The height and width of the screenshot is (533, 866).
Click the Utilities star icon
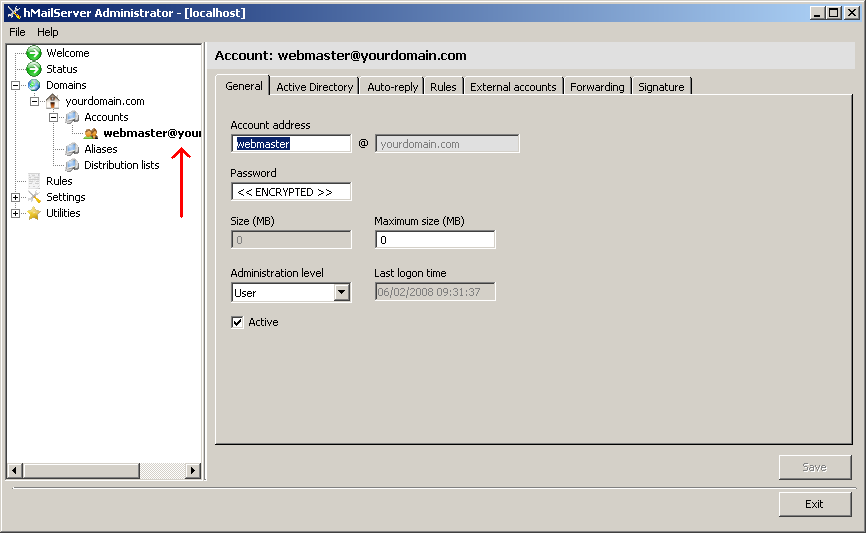click(x=34, y=213)
